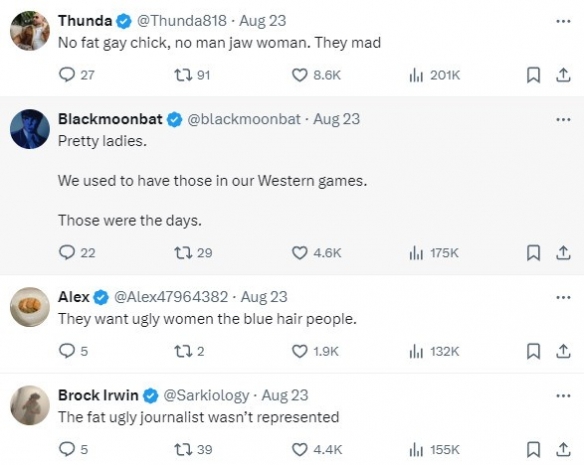Share Blackmoonbat's tweet via share icon

coord(563,253)
